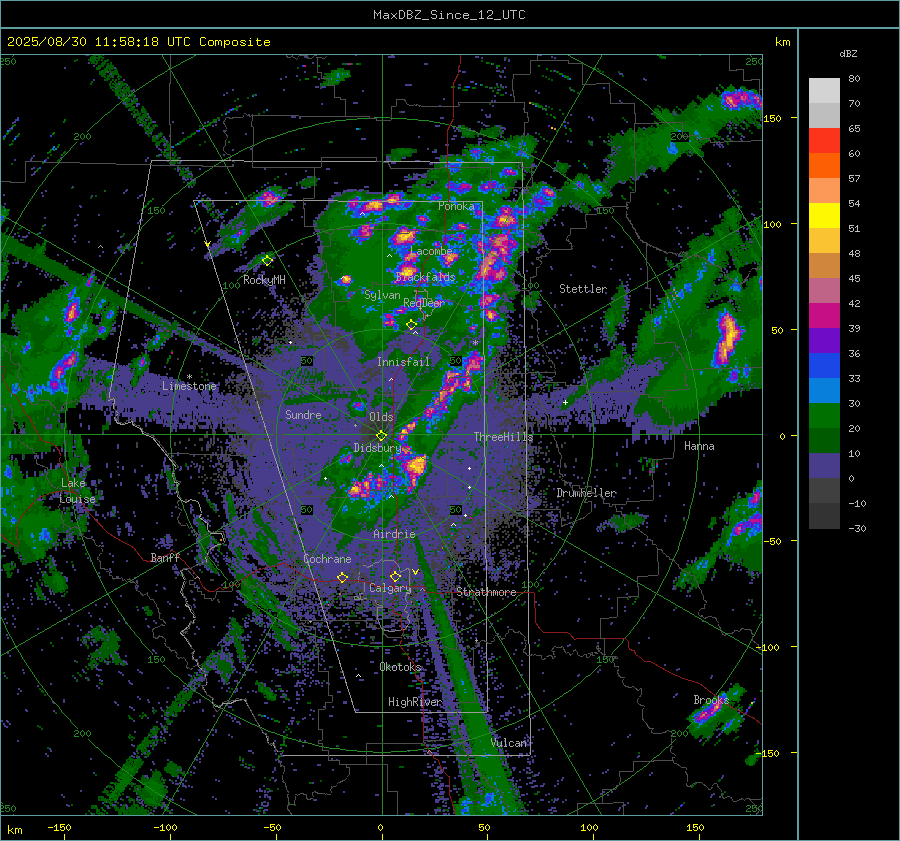900x841 pixels.
Task: Click the yellow diamond marker beside RockyMH
Action: pyautogui.click(x=267, y=261)
